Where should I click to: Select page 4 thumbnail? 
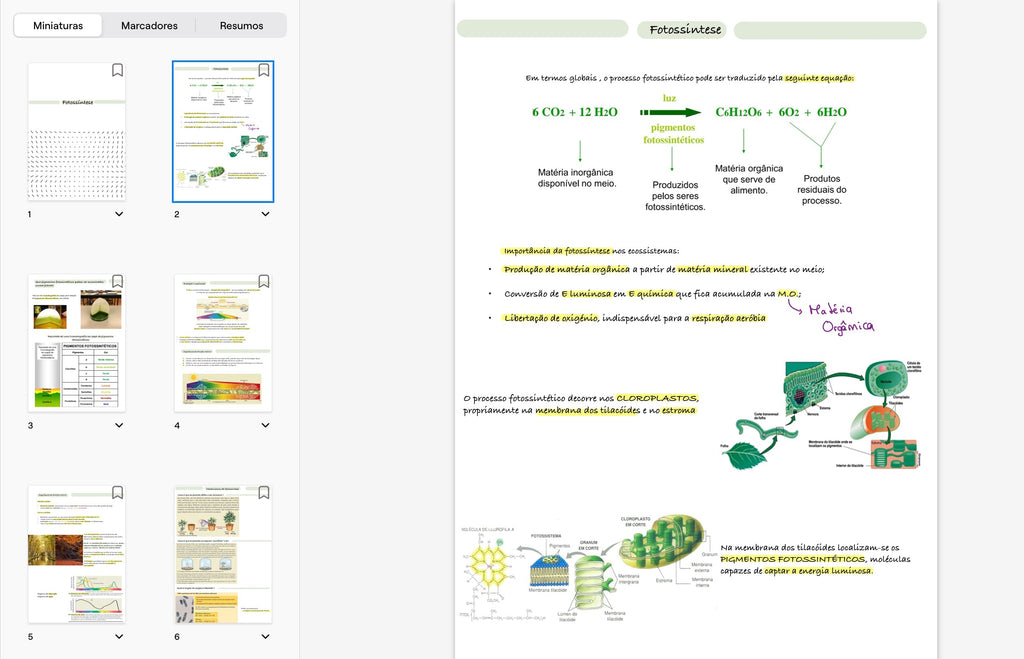coord(223,343)
